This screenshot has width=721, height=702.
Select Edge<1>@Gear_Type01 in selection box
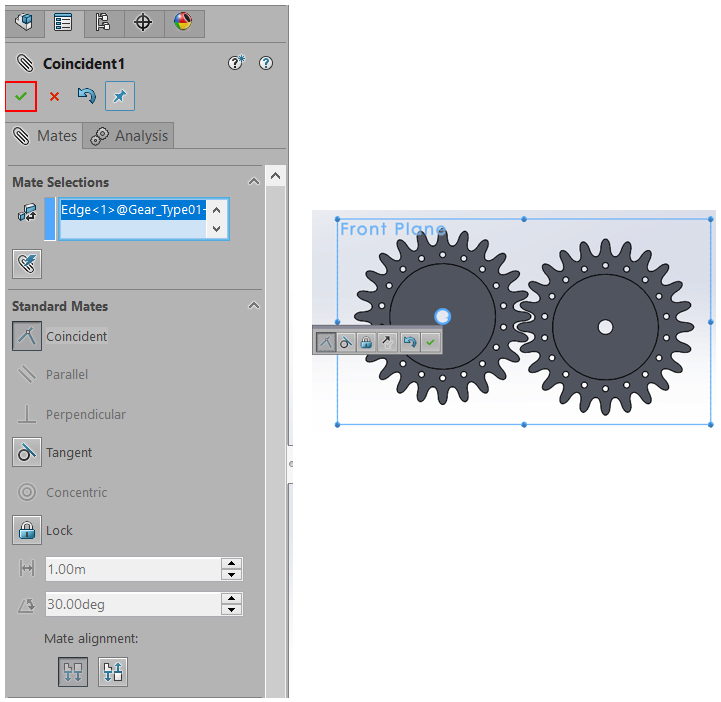[x=133, y=210]
